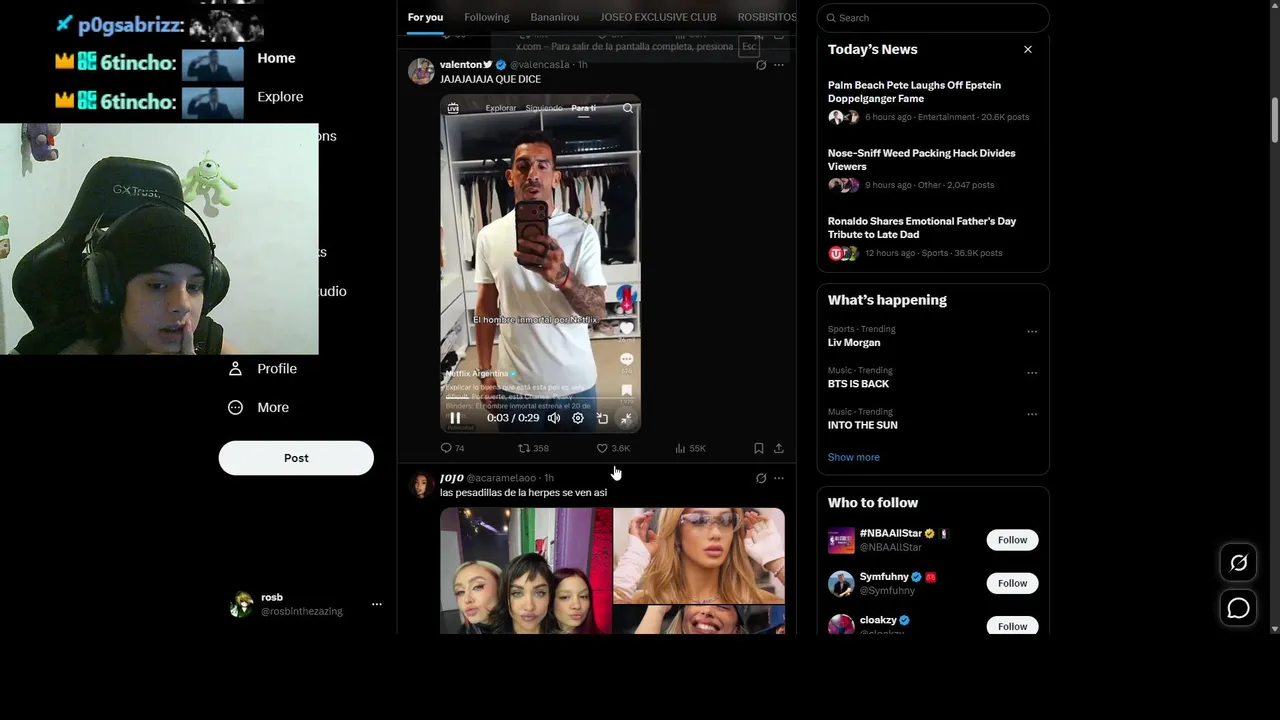Click the Profile person icon
This screenshot has width=1280, height=720.
tap(235, 369)
